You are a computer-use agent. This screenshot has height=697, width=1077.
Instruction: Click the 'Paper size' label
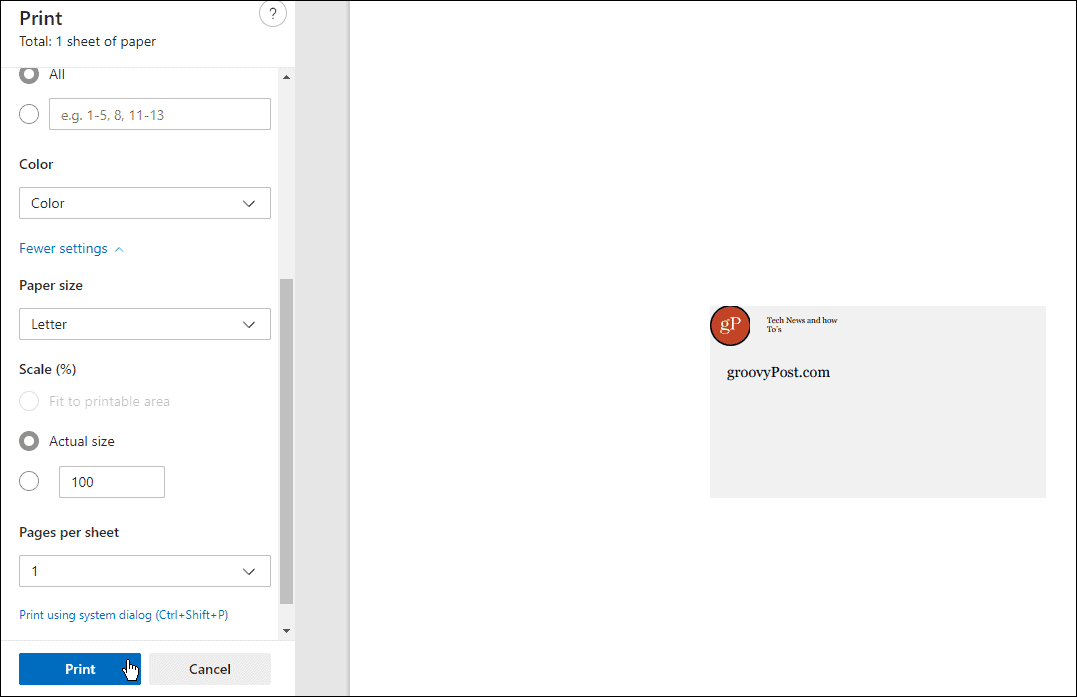(x=51, y=286)
